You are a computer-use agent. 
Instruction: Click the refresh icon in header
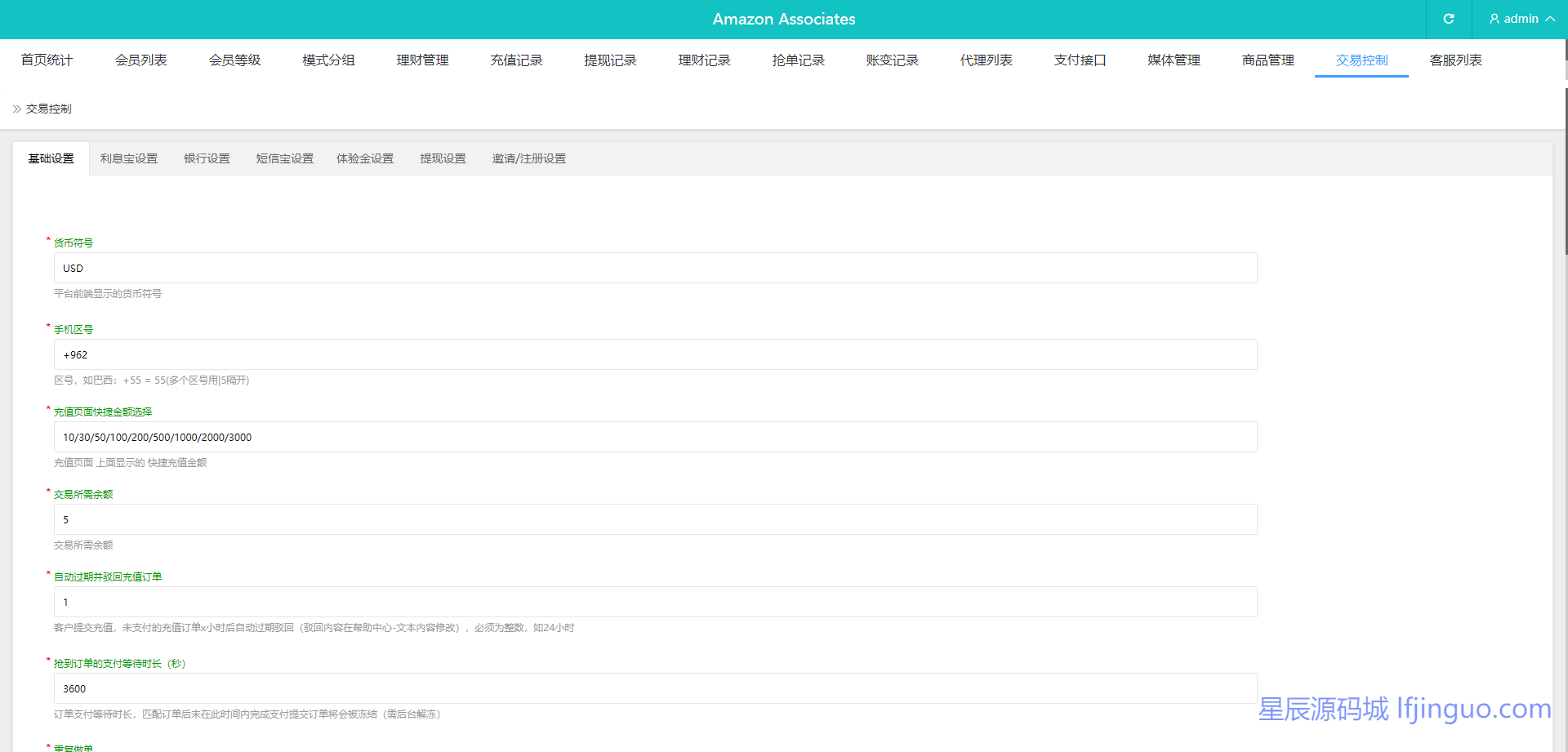click(x=1449, y=19)
